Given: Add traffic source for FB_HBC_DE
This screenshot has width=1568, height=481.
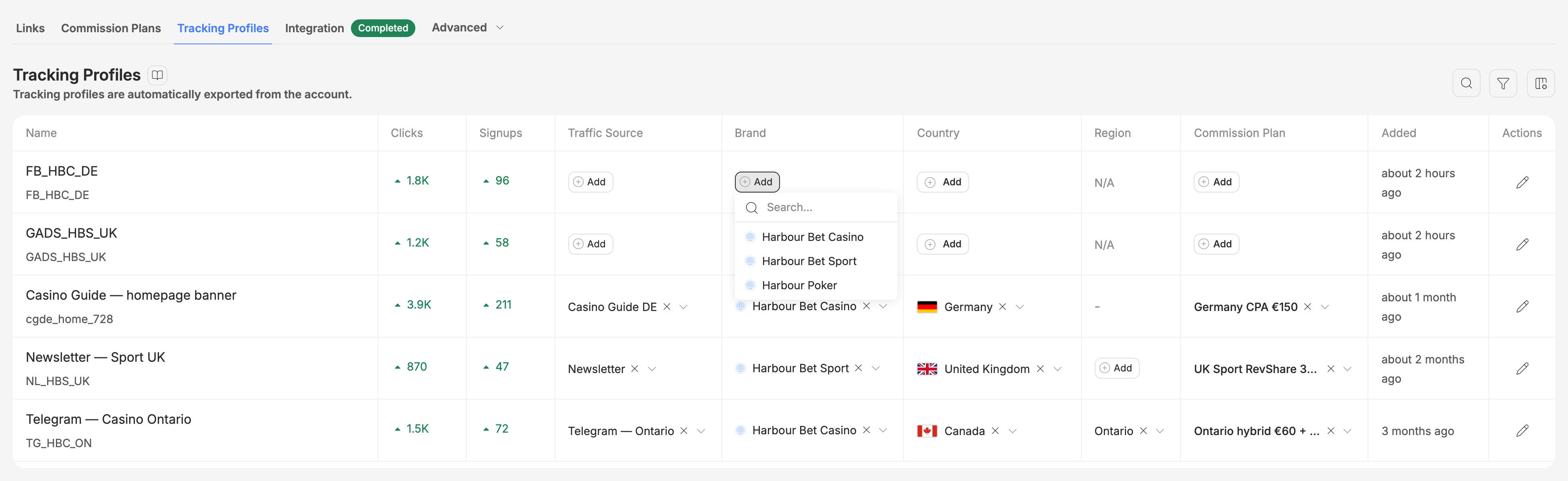Looking at the screenshot, I should tap(590, 182).
